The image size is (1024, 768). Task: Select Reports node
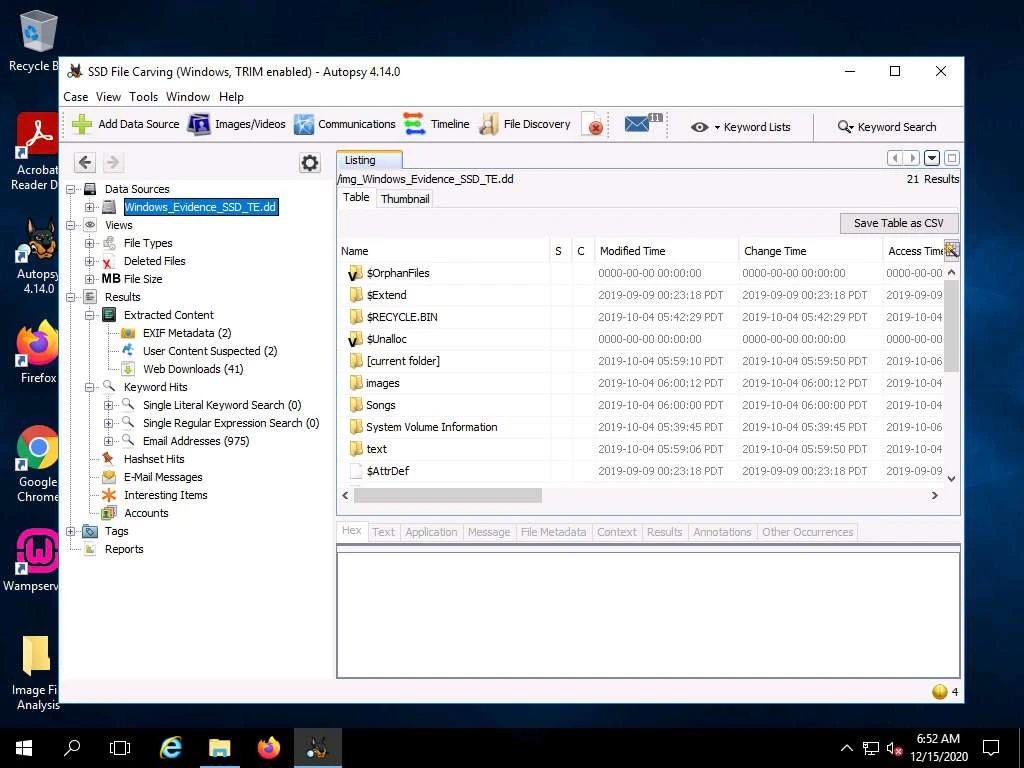(123, 549)
